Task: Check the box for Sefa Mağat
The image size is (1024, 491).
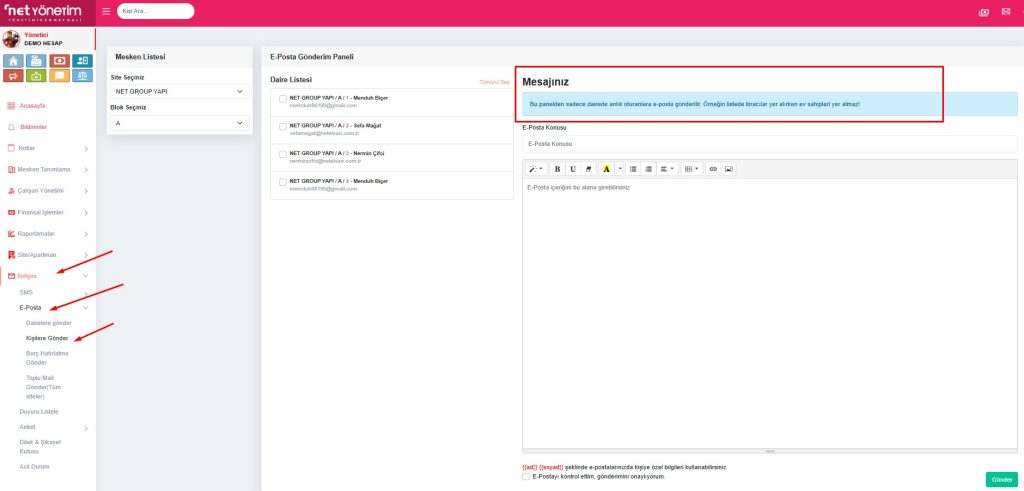Action: coord(283,126)
